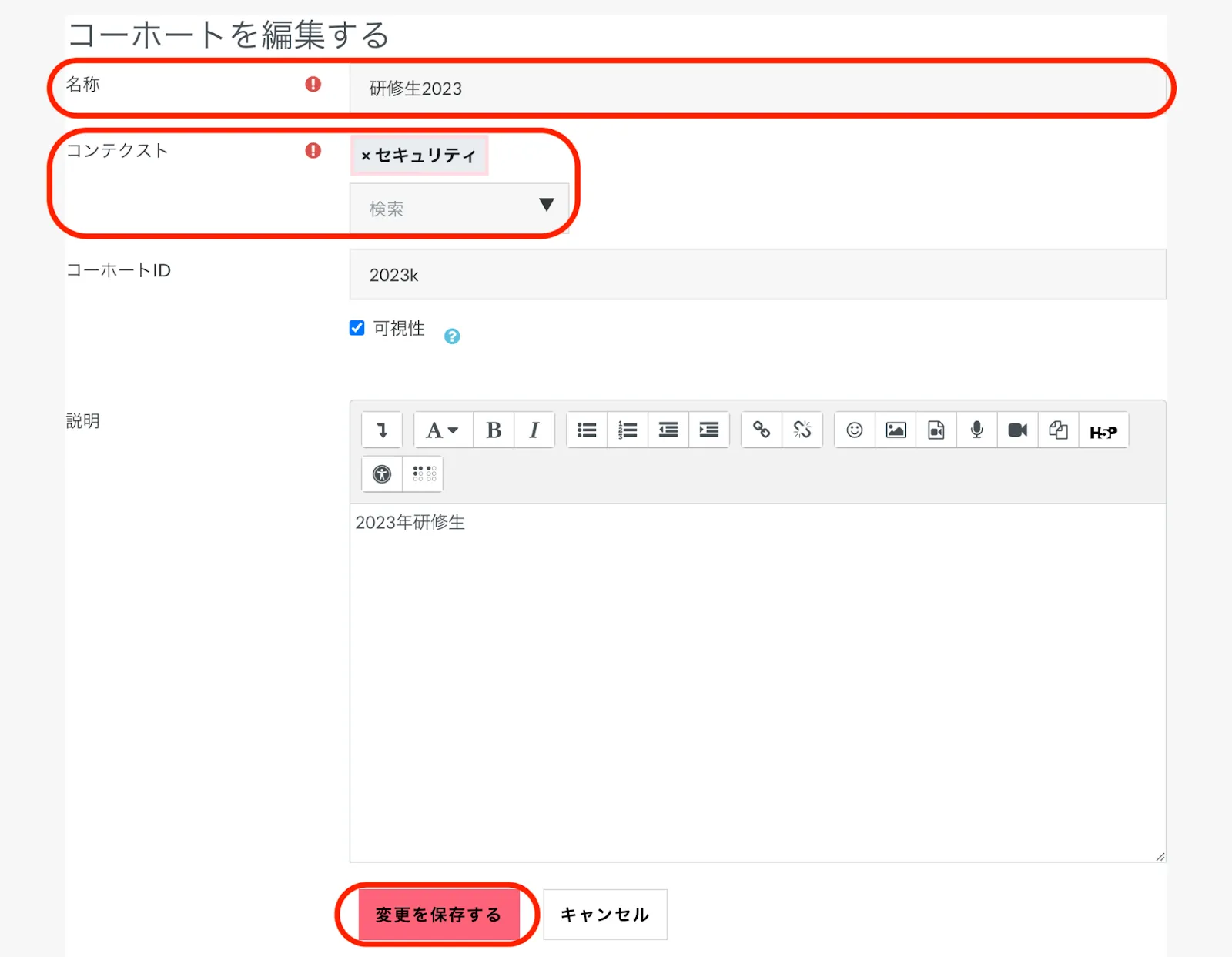1232x957 pixels.
Task: Uncheck the 可視性 checkbox
Action: (357, 328)
